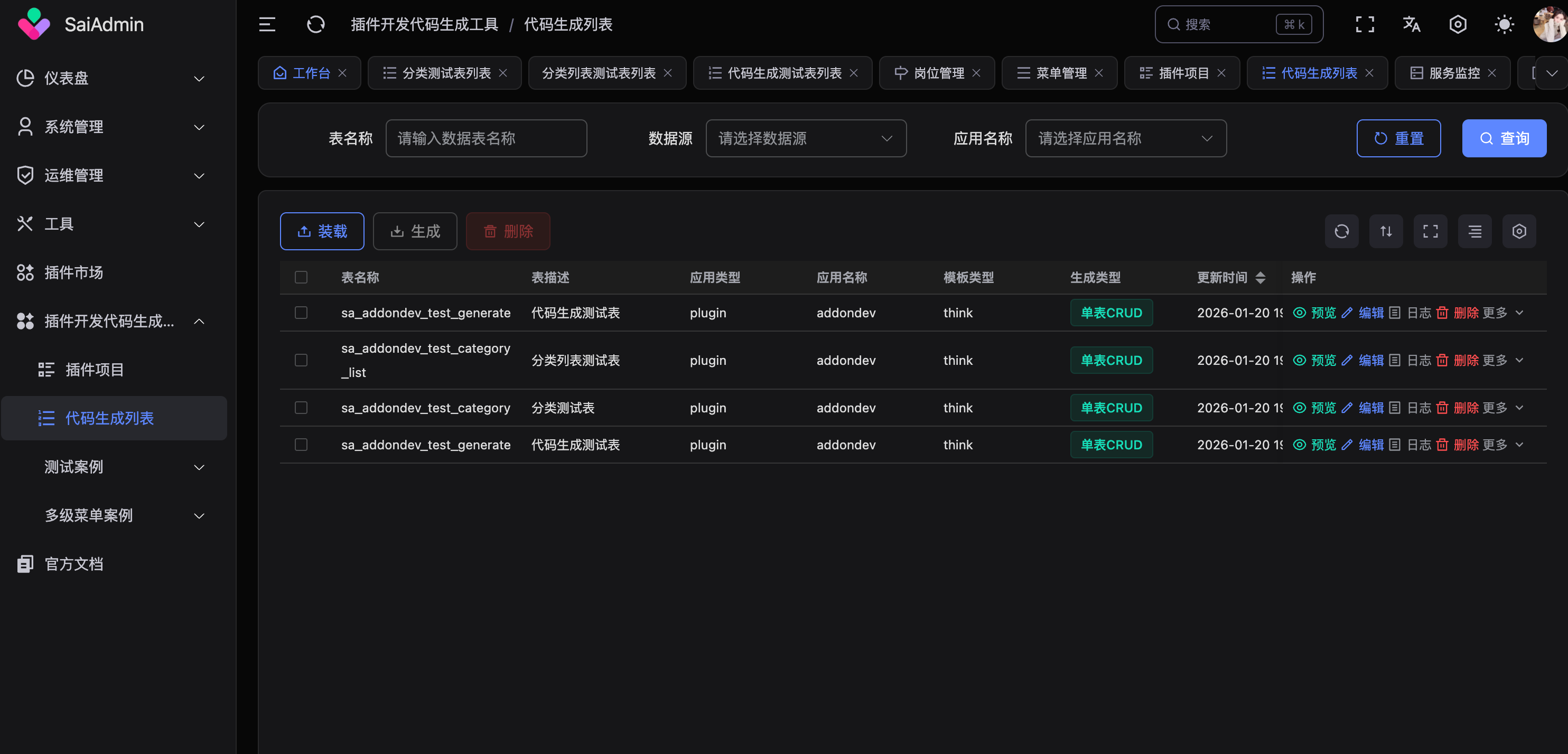
Task: Switch to the 岗位管理 tab
Action: tap(938, 73)
